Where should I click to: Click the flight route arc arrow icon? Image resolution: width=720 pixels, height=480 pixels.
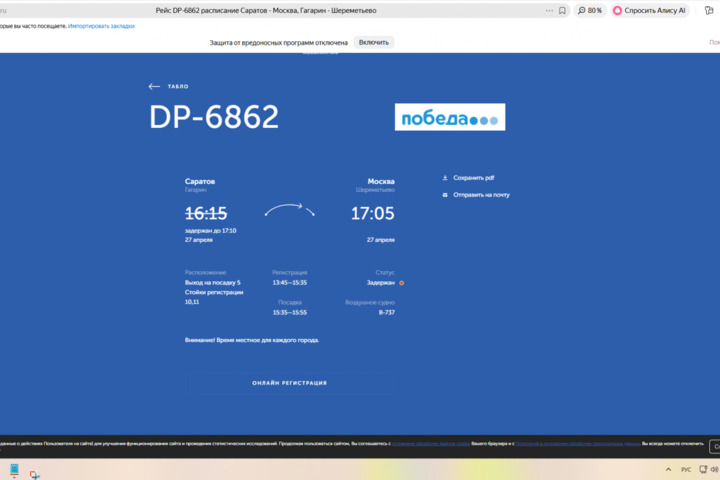point(289,210)
